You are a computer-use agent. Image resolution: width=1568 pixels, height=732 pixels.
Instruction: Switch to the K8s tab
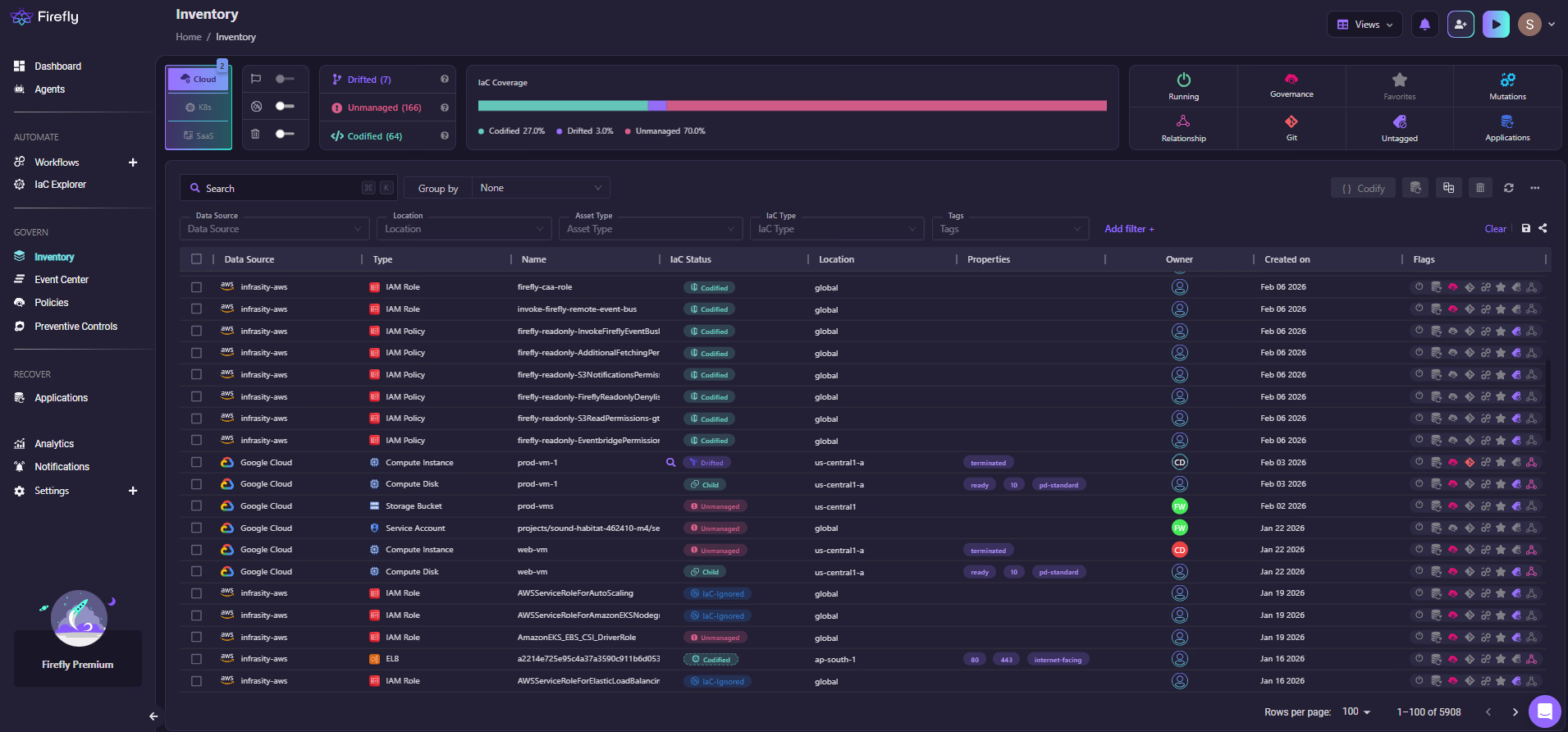(199, 108)
